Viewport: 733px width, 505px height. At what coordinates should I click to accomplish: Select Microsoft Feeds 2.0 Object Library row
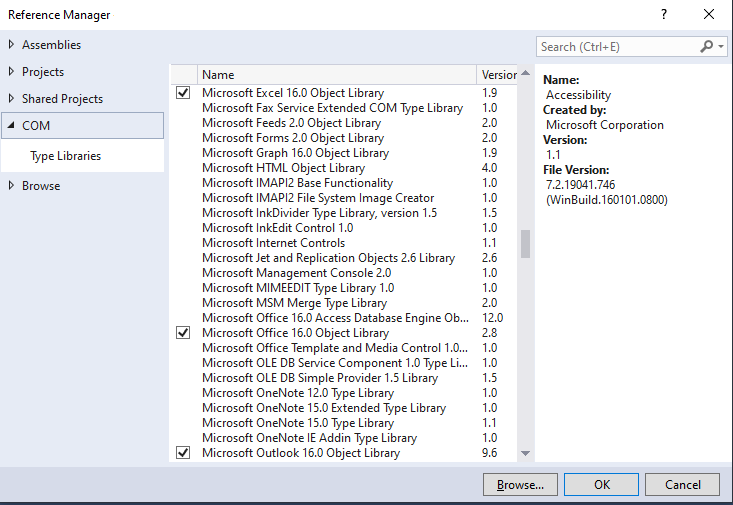click(x=343, y=123)
